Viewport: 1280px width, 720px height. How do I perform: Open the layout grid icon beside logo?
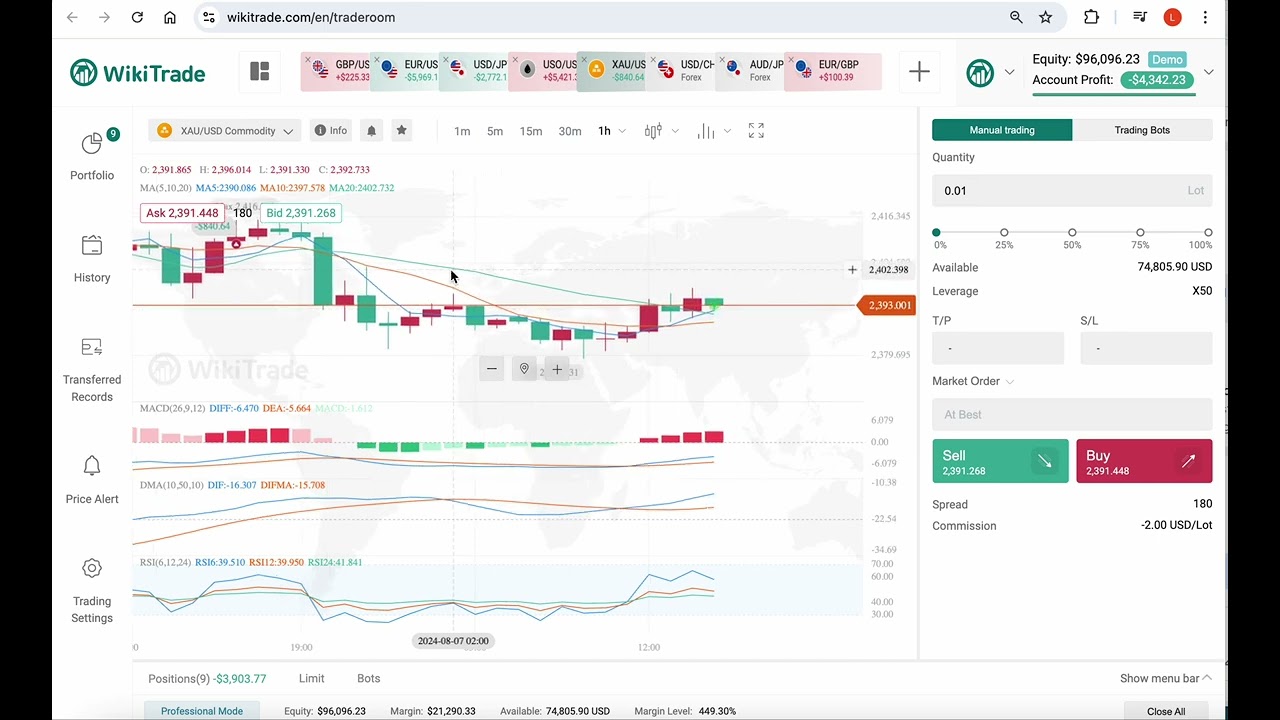260,71
